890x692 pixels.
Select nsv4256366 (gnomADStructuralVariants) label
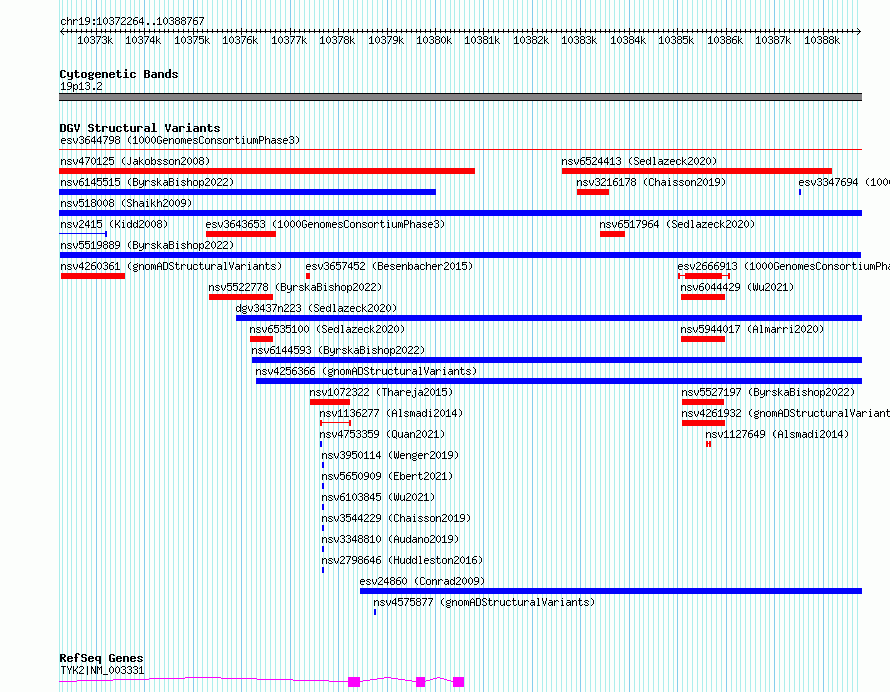[366, 371]
